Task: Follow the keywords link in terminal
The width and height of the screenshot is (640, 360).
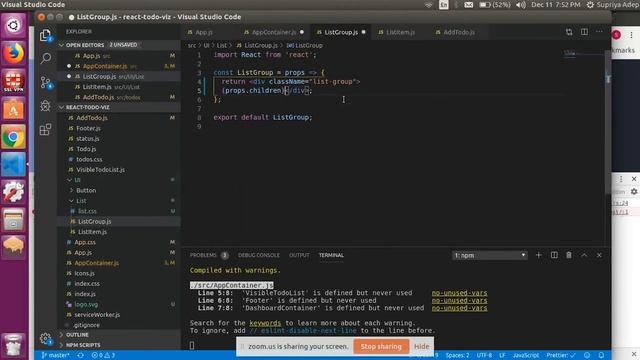Action: click(265, 323)
